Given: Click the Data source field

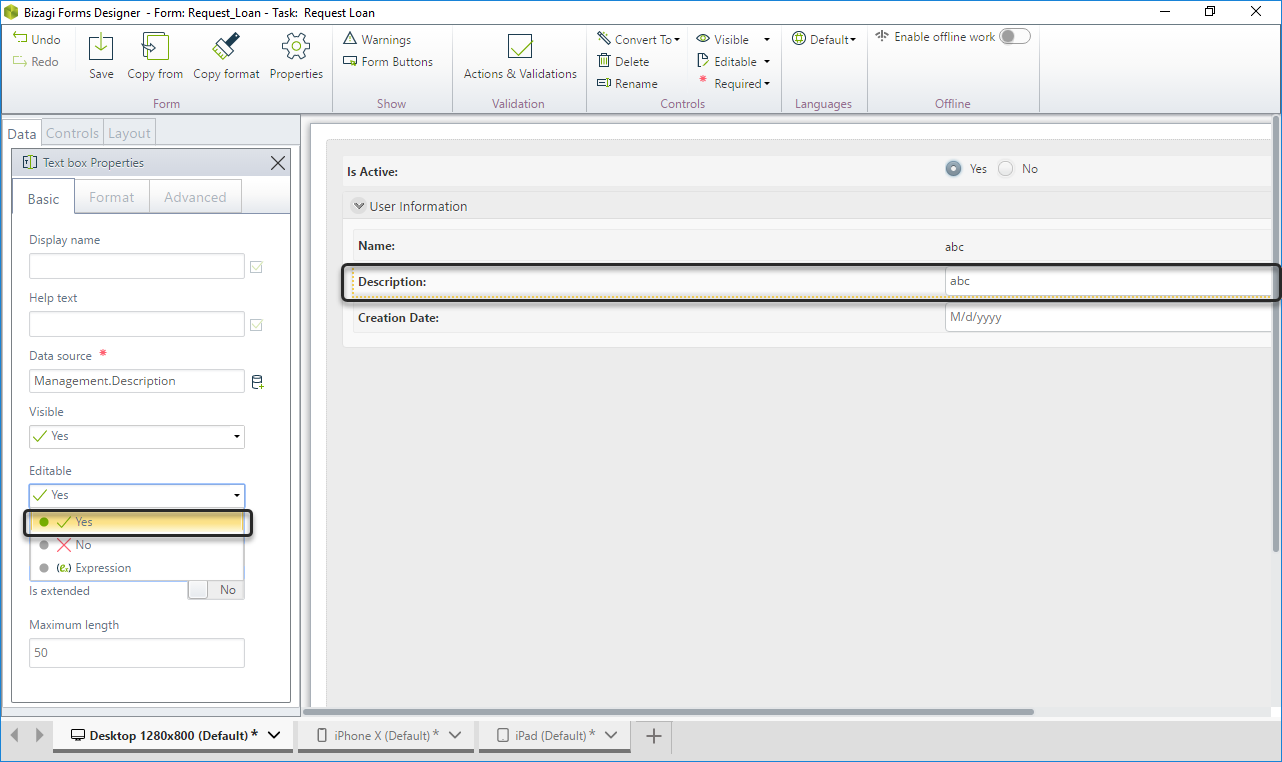Looking at the screenshot, I should (137, 381).
